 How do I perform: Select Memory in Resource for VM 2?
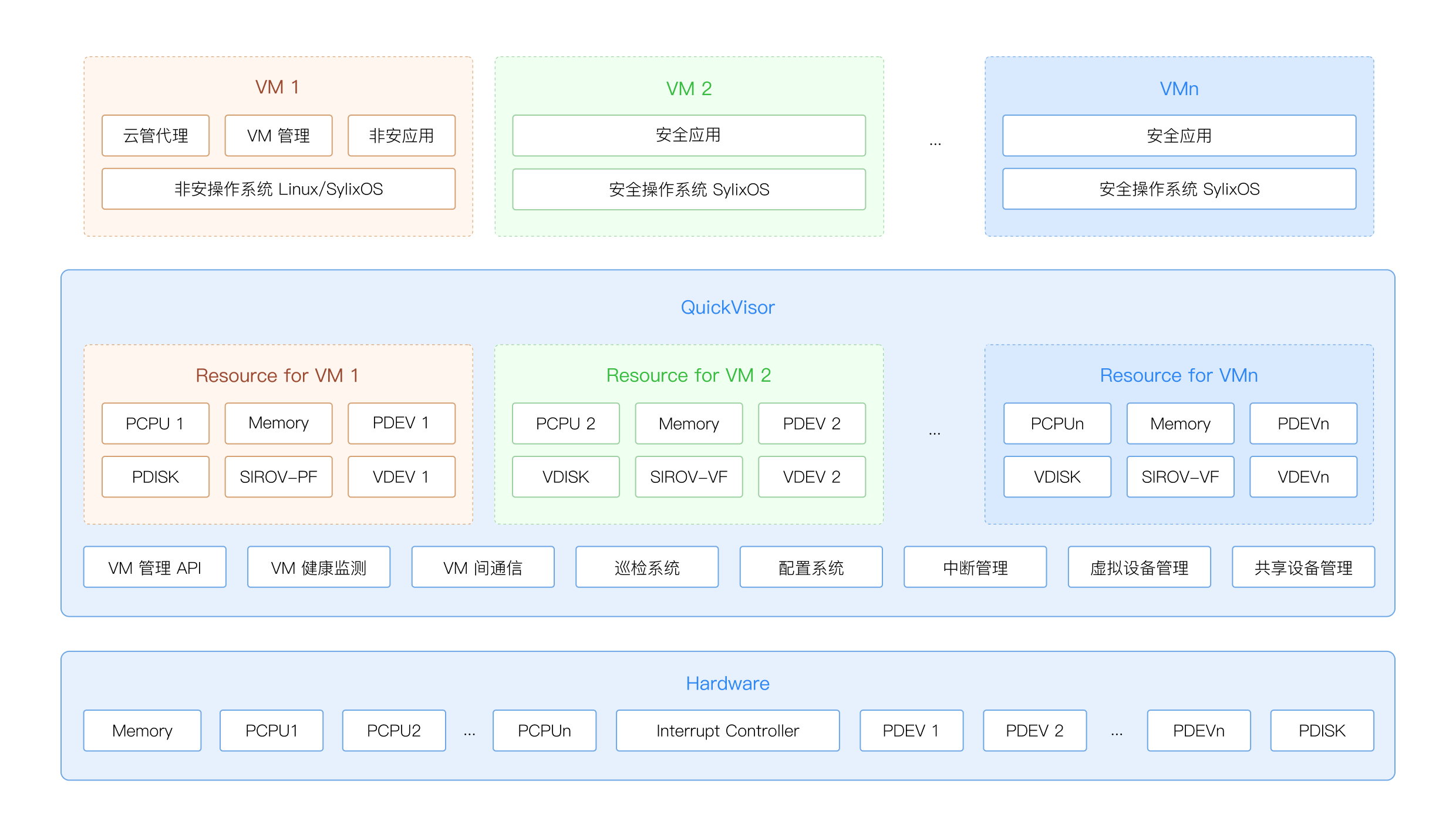(x=689, y=423)
